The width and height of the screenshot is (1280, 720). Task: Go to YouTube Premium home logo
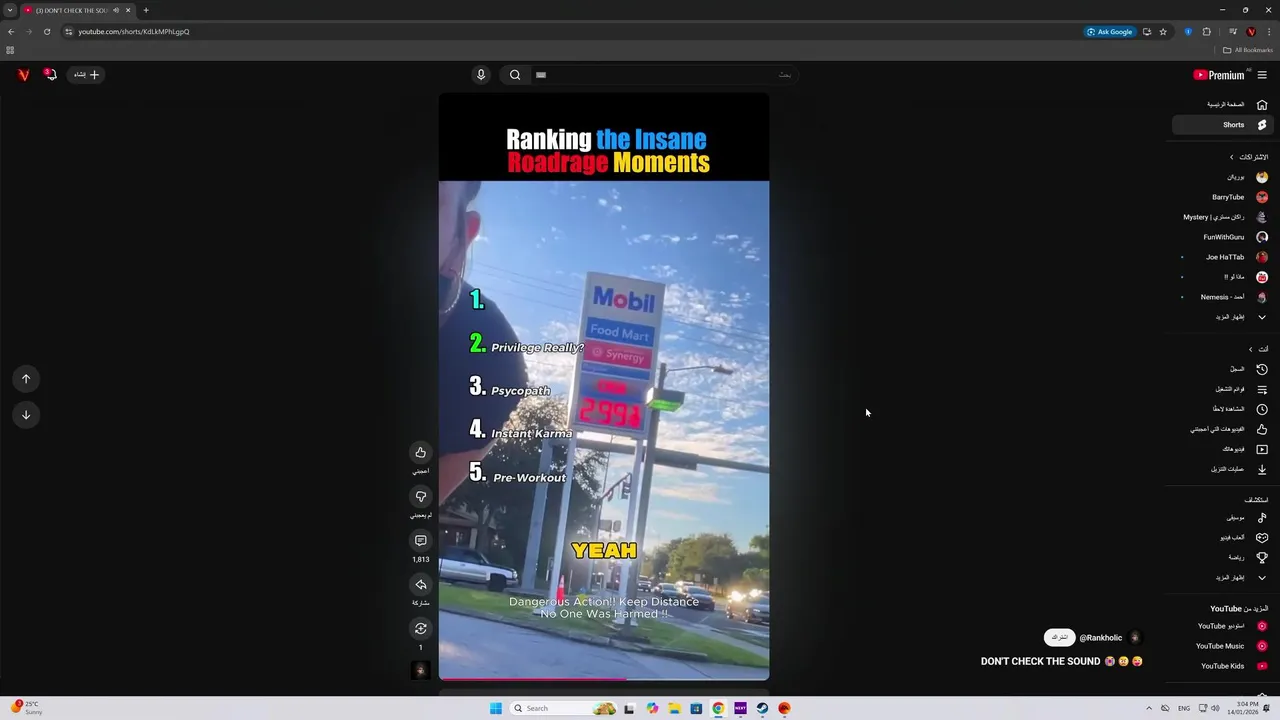1219,75
